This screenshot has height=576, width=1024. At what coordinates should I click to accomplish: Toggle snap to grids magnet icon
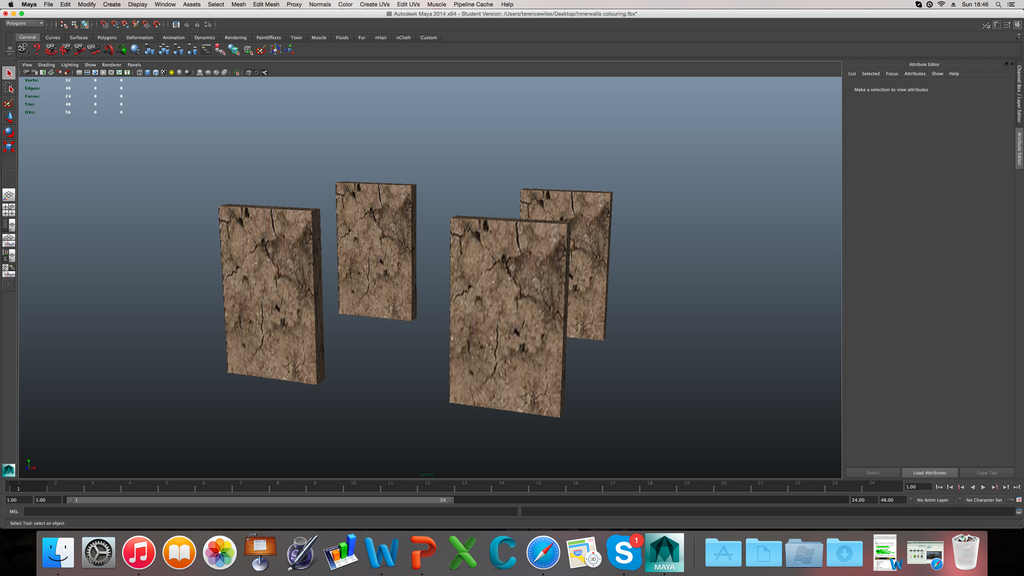[104, 24]
